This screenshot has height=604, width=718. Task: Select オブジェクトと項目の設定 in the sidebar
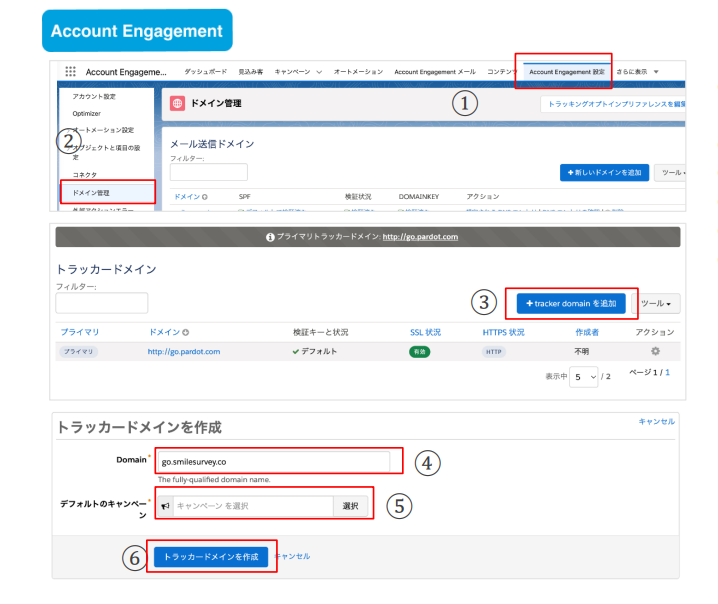click(x=106, y=152)
